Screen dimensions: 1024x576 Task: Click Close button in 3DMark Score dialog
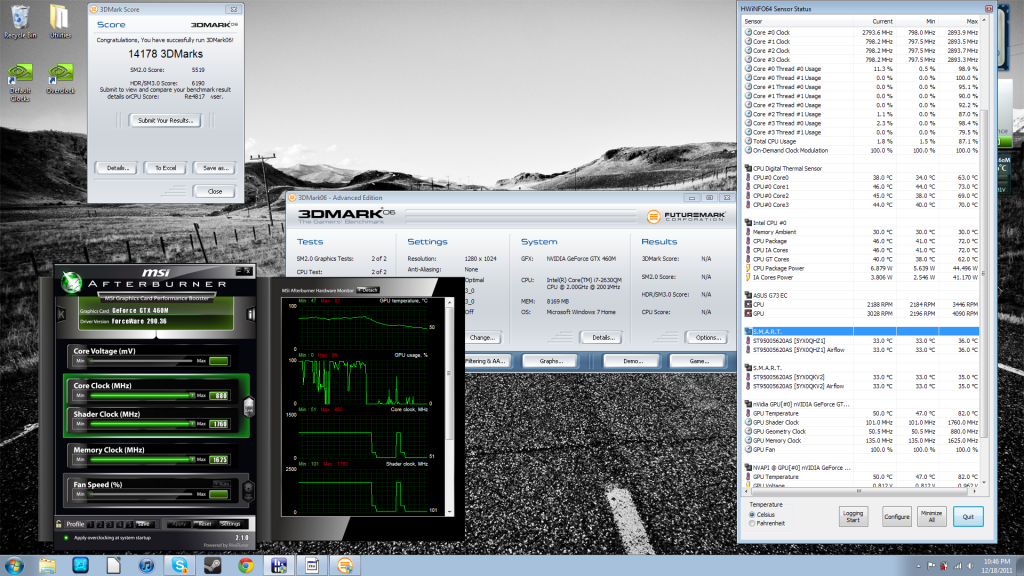(x=215, y=191)
